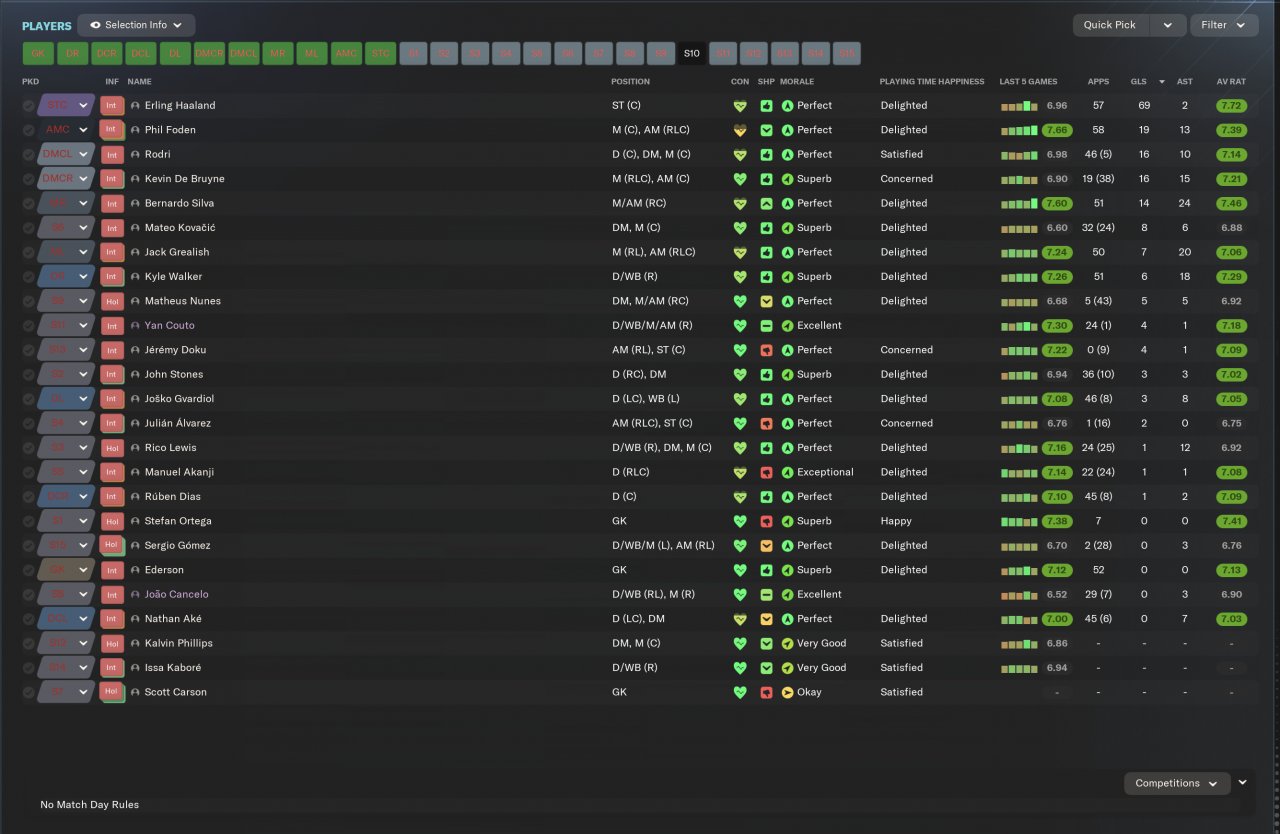Image resolution: width=1280 pixels, height=834 pixels.
Task: Click the Hol info badge for Stefan Ortega
Action: click(x=112, y=521)
